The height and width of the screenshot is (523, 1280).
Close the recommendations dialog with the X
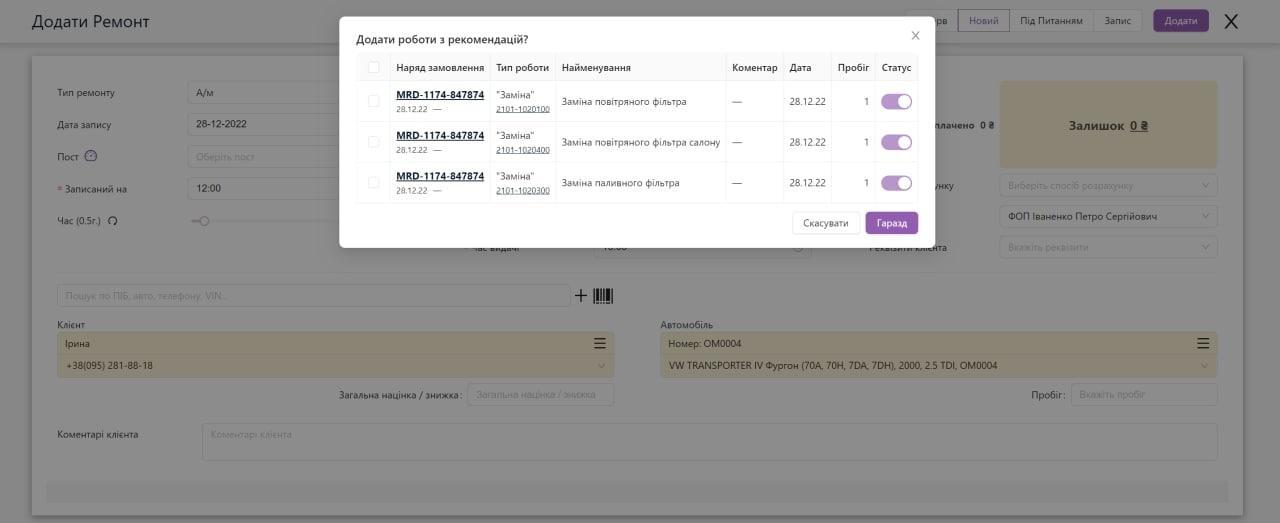coord(914,36)
